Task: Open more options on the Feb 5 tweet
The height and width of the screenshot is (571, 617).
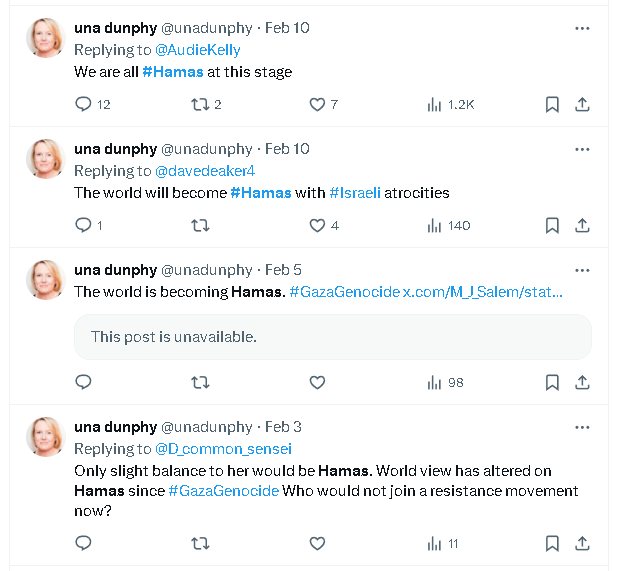Action: click(x=582, y=270)
